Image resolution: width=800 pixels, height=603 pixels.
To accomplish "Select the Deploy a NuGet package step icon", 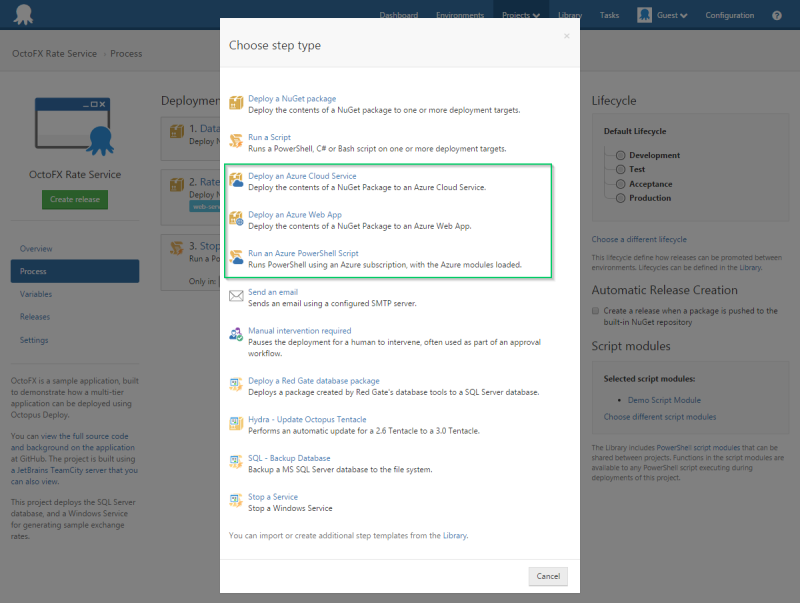I will click(236, 100).
